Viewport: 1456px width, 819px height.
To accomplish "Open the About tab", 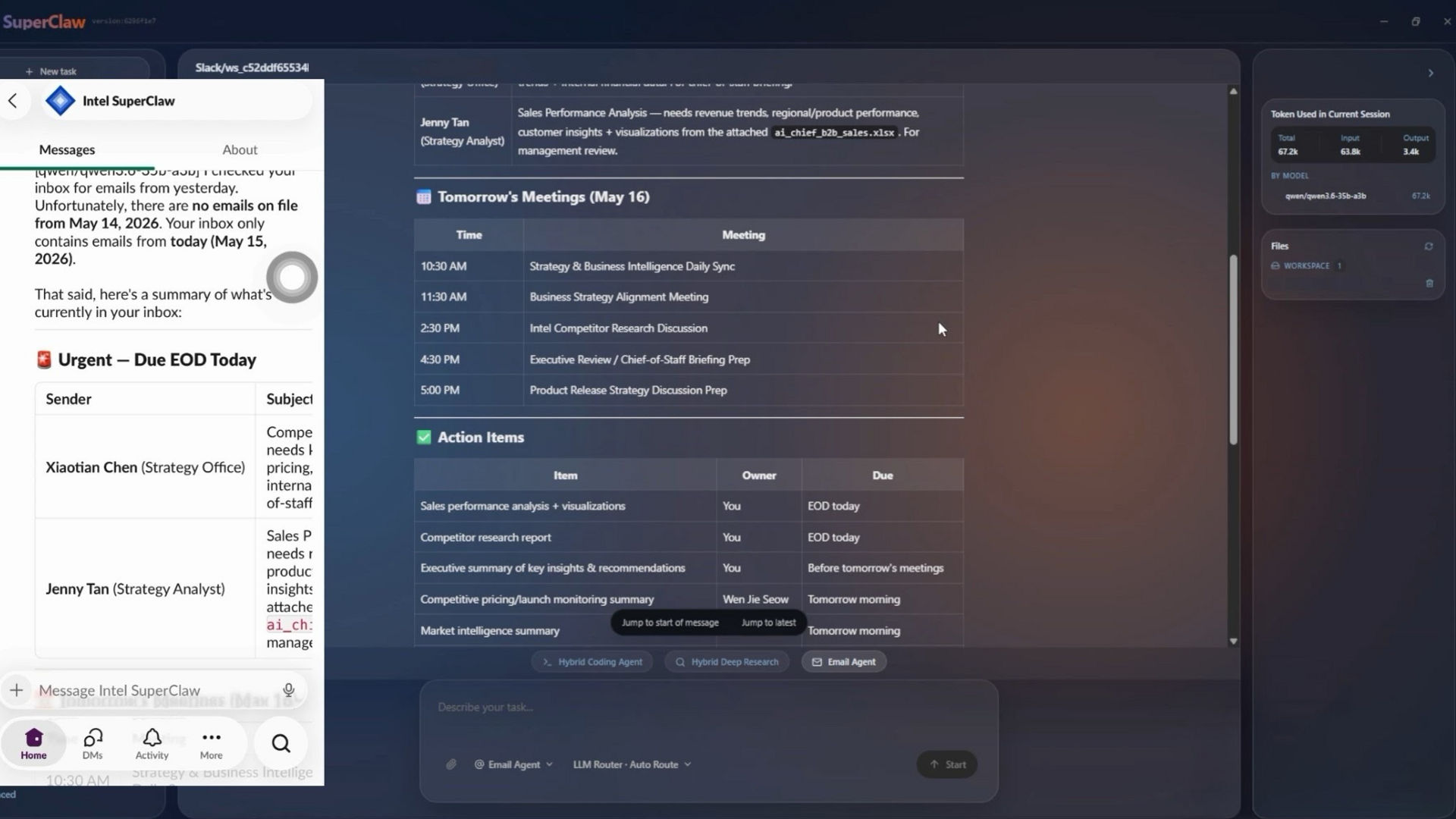I will click(x=240, y=149).
